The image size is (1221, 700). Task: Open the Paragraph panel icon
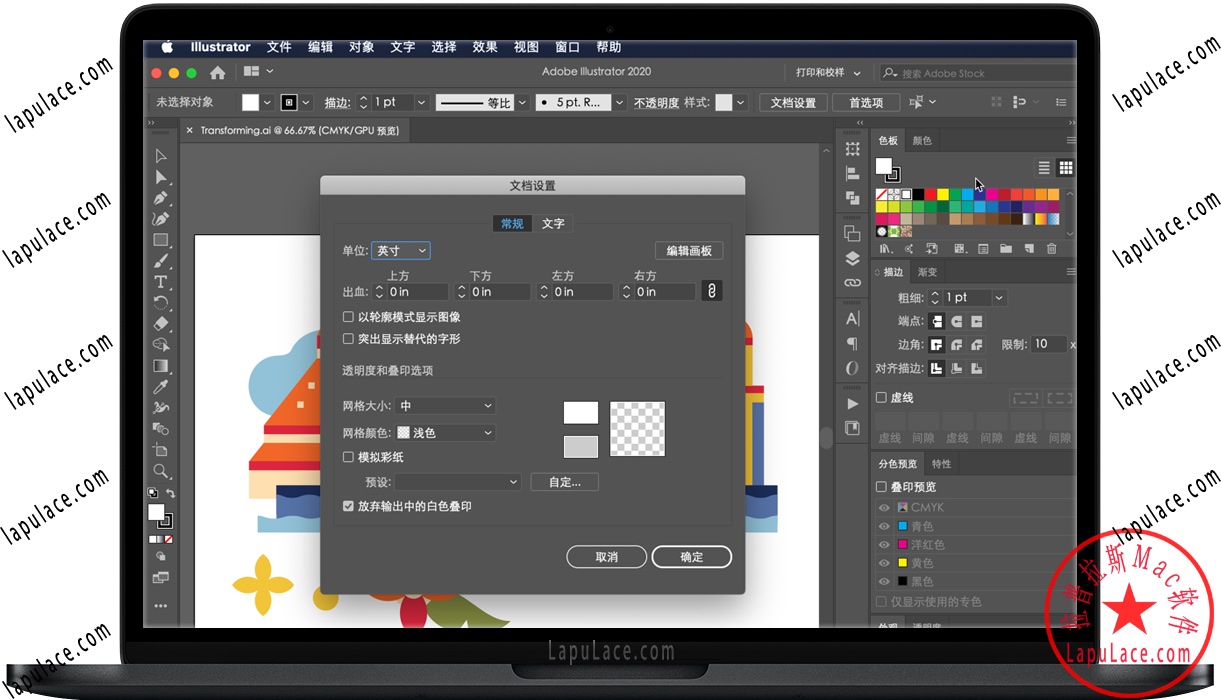click(852, 343)
